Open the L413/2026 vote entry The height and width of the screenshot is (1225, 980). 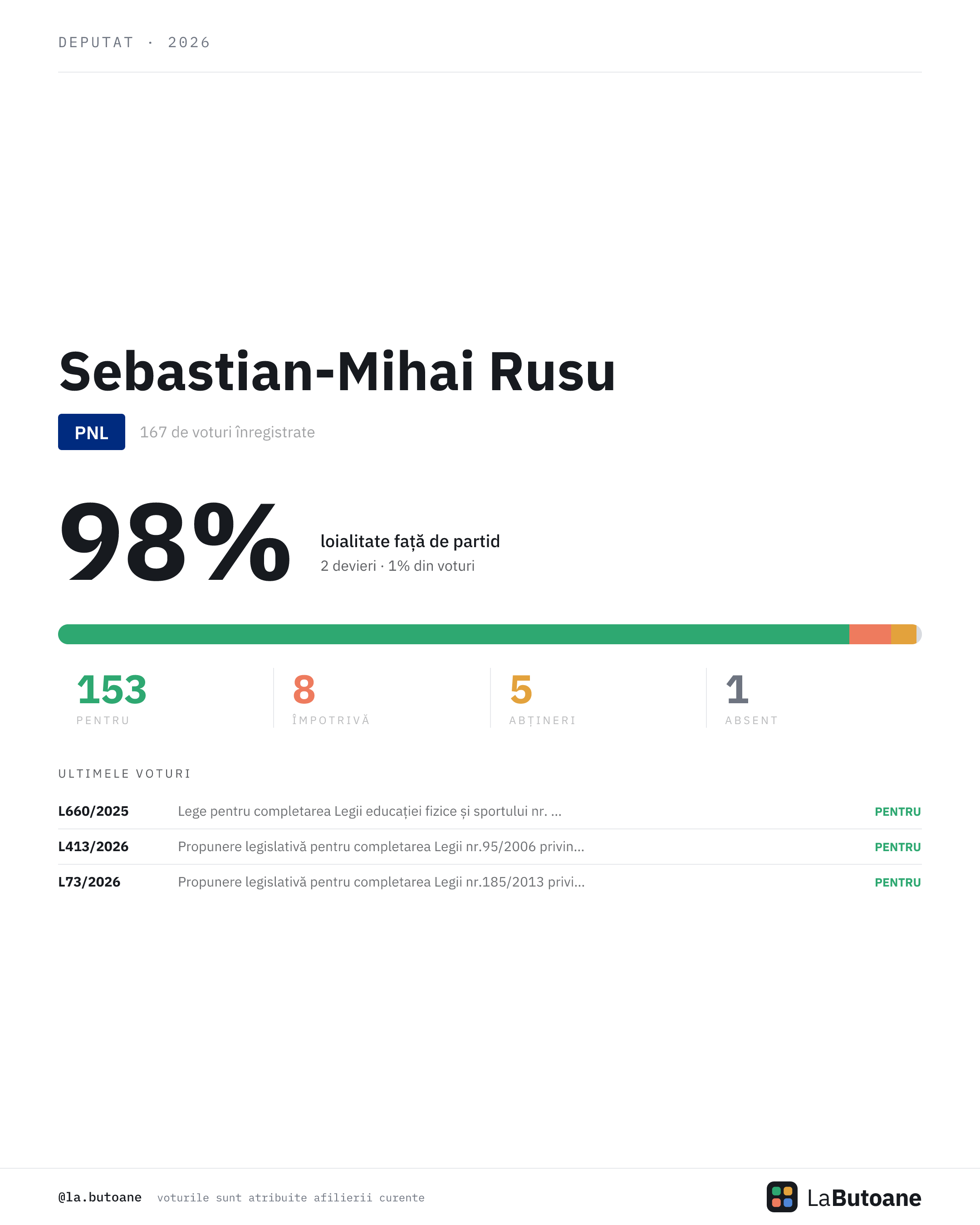point(490,847)
